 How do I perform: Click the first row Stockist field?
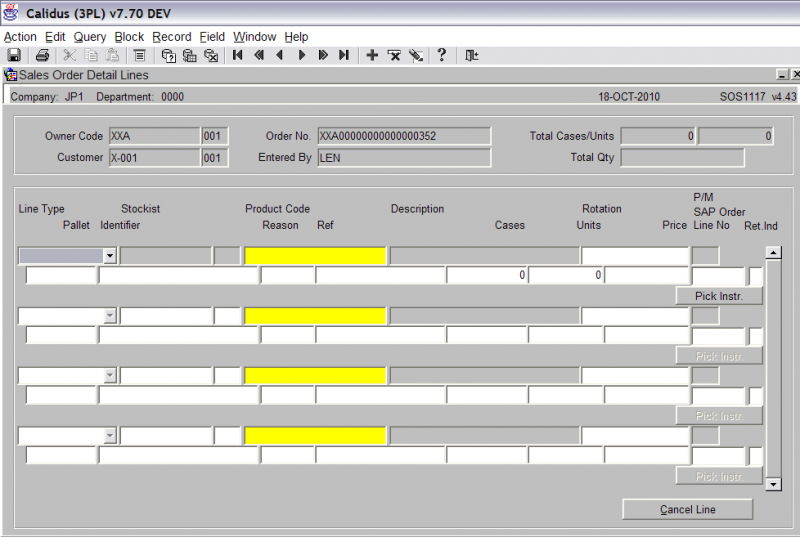pyautogui.click(x=166, y=255)
